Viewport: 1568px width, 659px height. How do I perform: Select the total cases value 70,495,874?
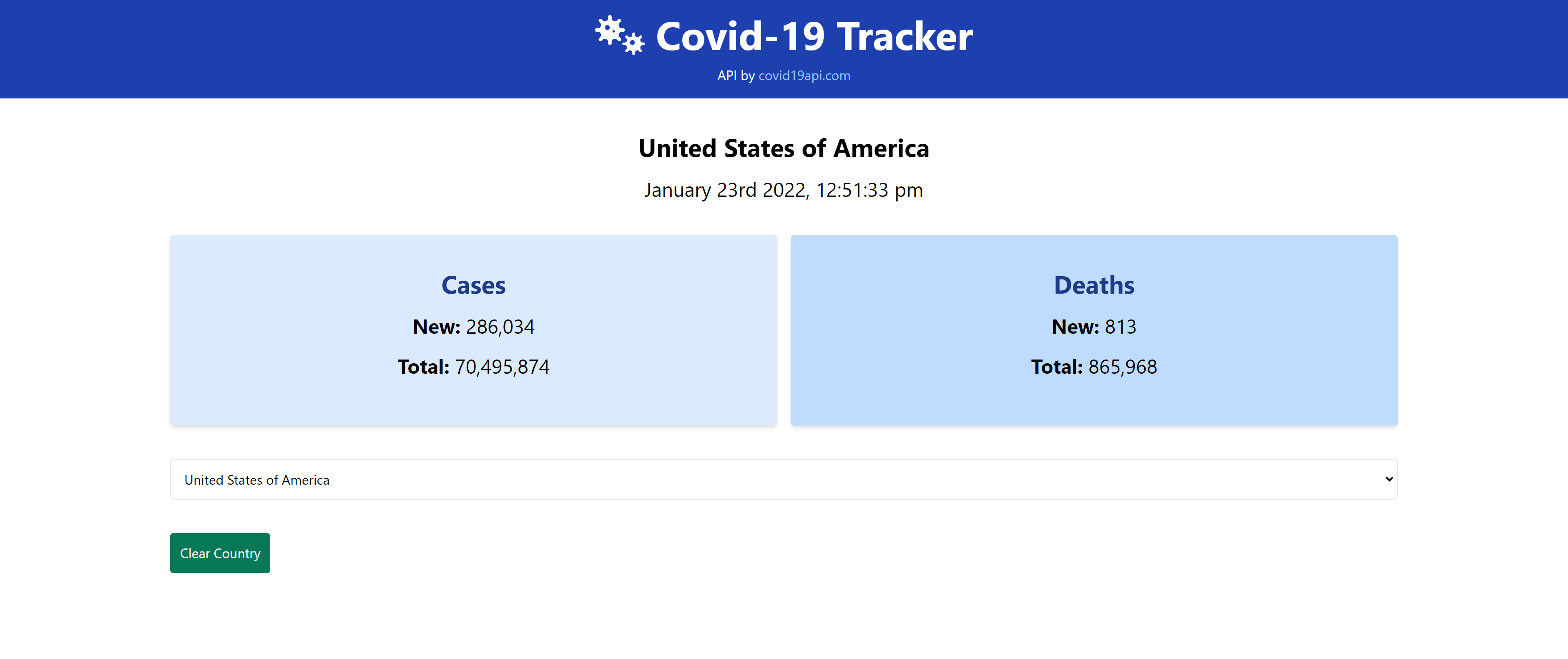coord(502,367)
